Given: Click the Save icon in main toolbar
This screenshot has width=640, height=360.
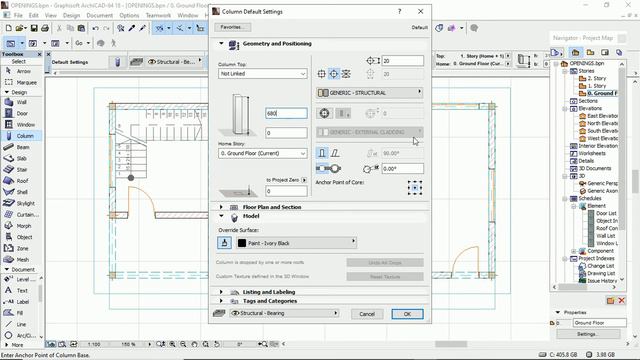Looking at the screenshot, I should tap(34, 28).
